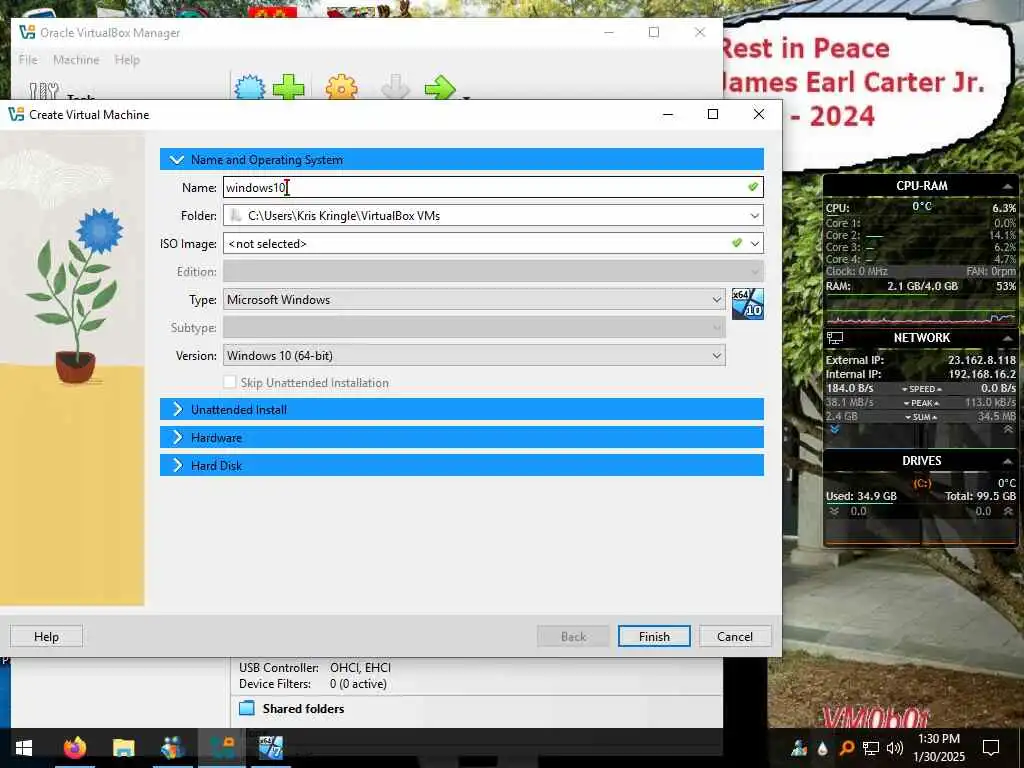The image size is (1024, 768).
Task: Click the x64 Windows 10 OS badge icon
Action: pyautogui.click(x=748, y=304)
